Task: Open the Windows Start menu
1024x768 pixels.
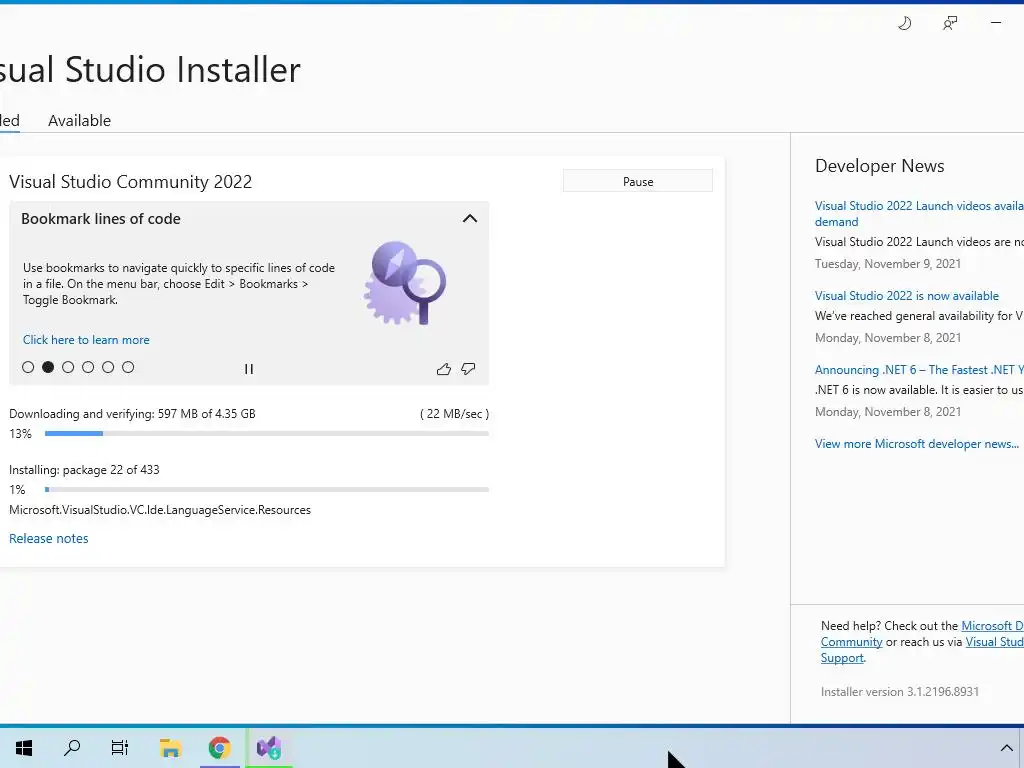Action: [x=24, y=748]
